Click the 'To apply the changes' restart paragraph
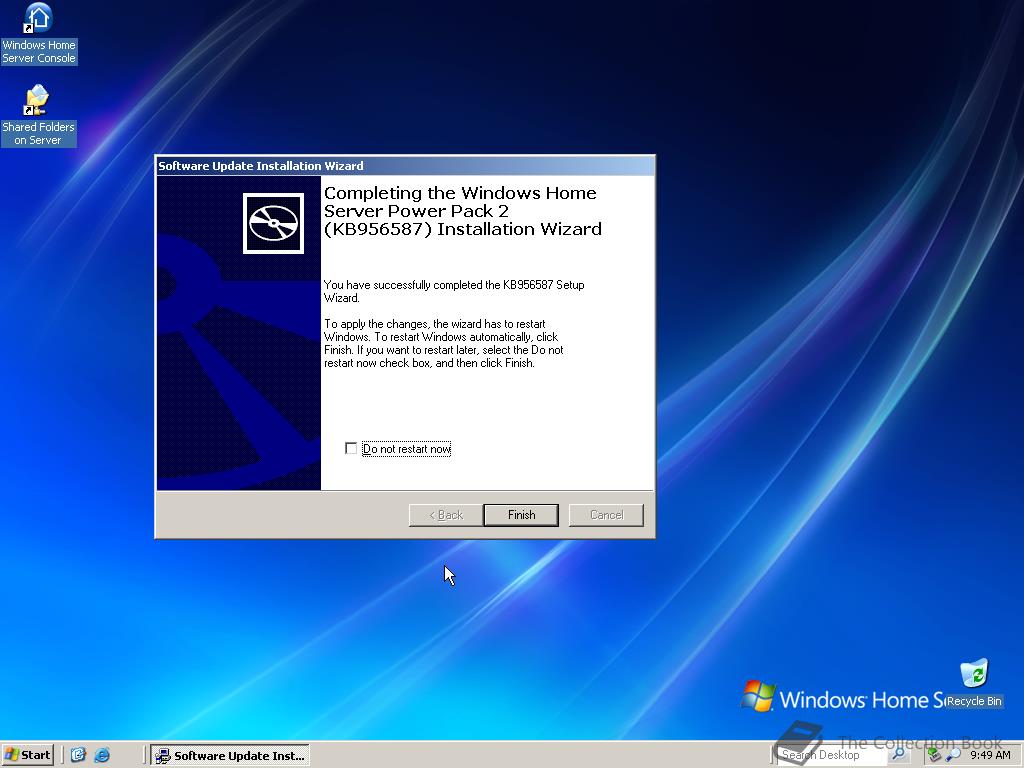1024x768 pixels. (443, 344)
